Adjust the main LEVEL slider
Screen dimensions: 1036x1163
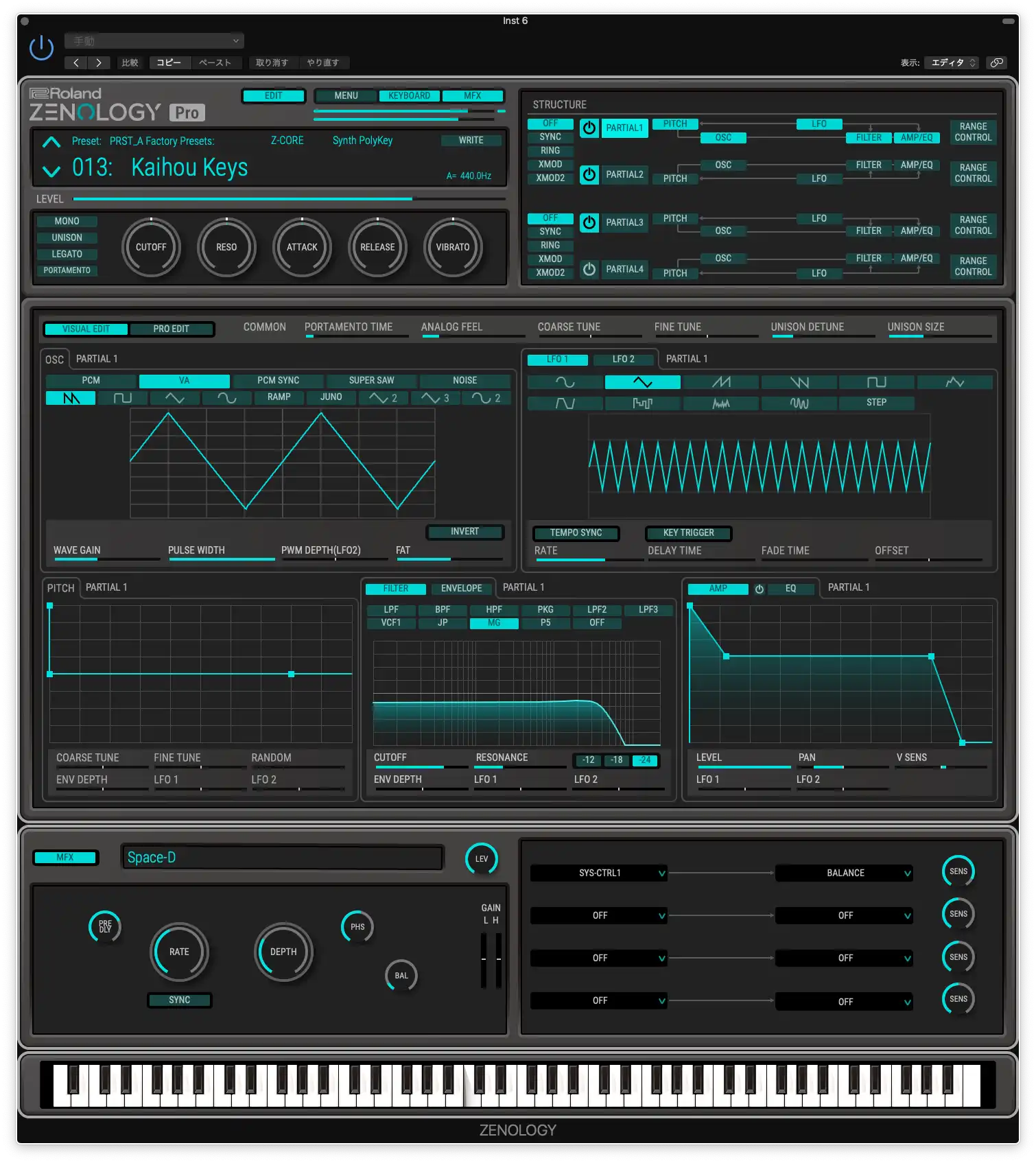[288, 199]
